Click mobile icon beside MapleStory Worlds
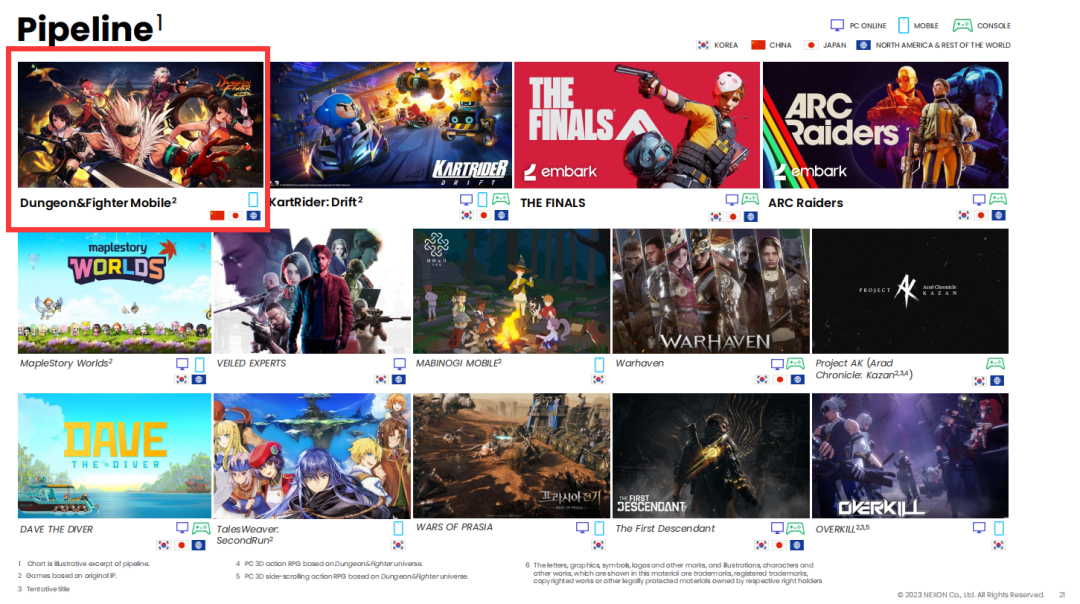Viewport: 1080px width, 604px height. point(200,364)
